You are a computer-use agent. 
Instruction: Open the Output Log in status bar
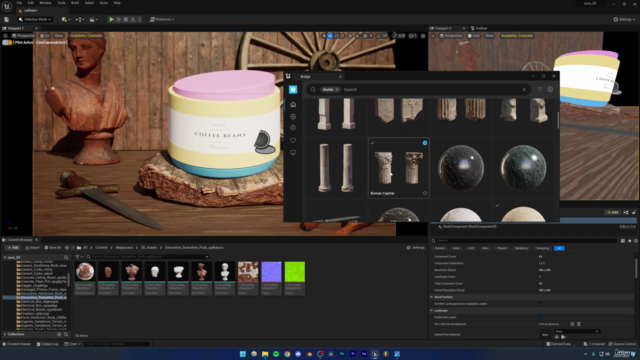[47, 344]
